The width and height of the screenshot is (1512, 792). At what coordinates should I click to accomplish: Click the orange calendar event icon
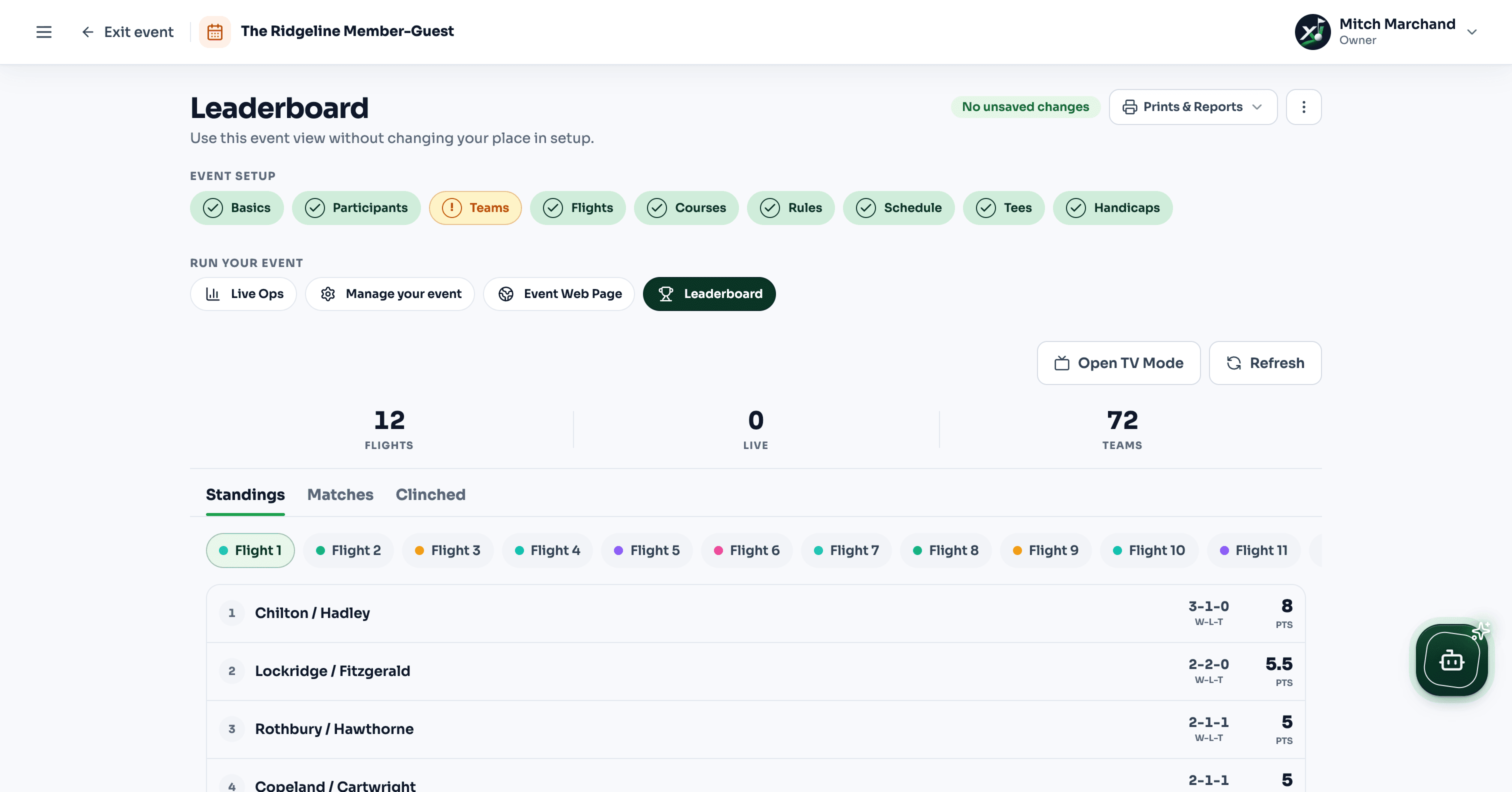[215, 31]
